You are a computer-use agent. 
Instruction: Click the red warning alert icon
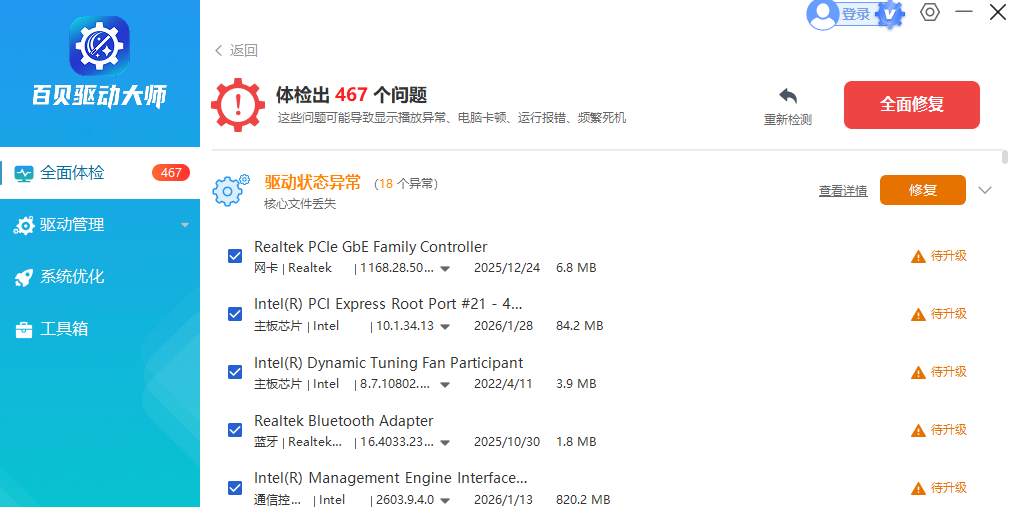[238, 104]
